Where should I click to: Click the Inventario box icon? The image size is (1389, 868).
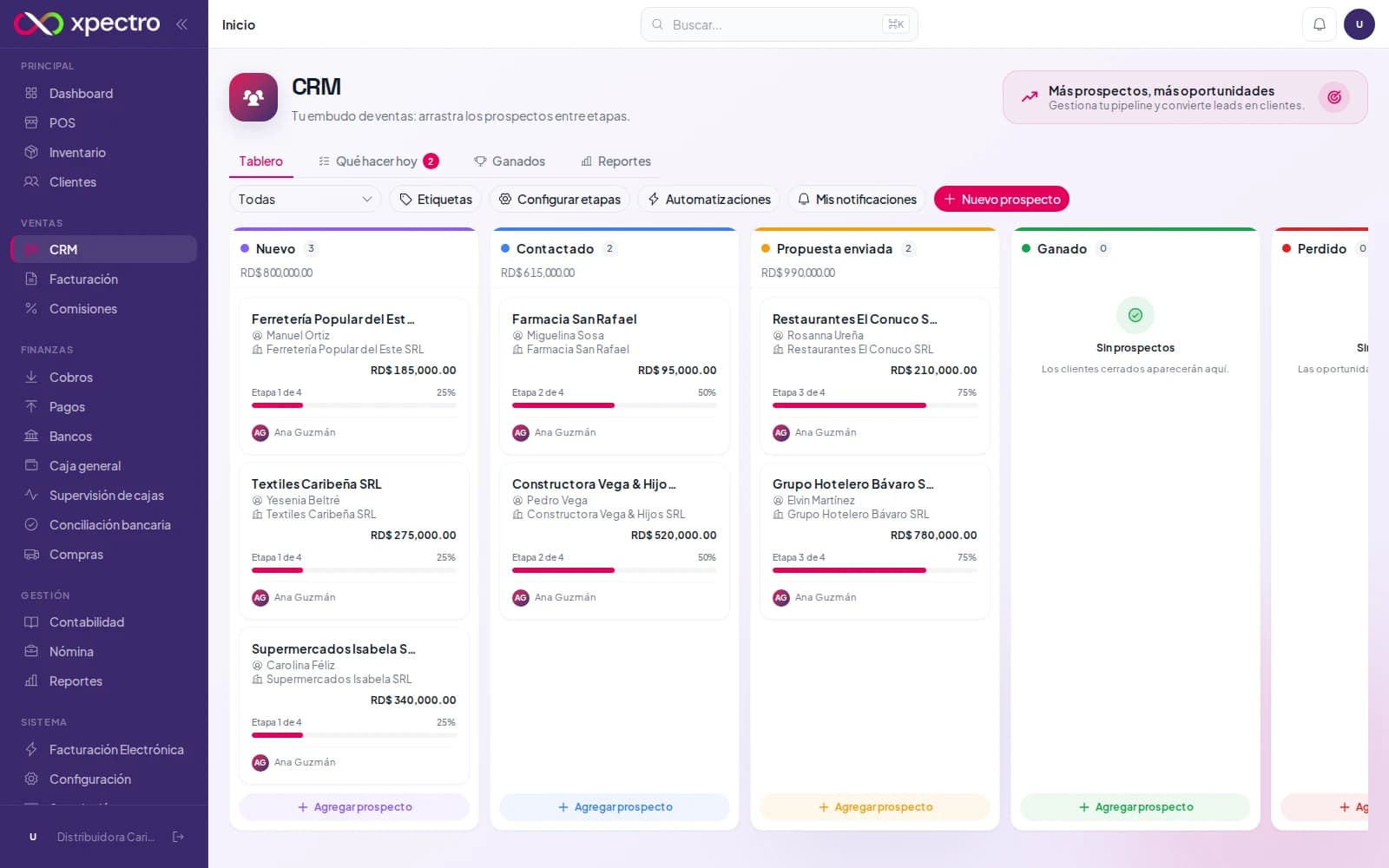[x=31, y=152]
